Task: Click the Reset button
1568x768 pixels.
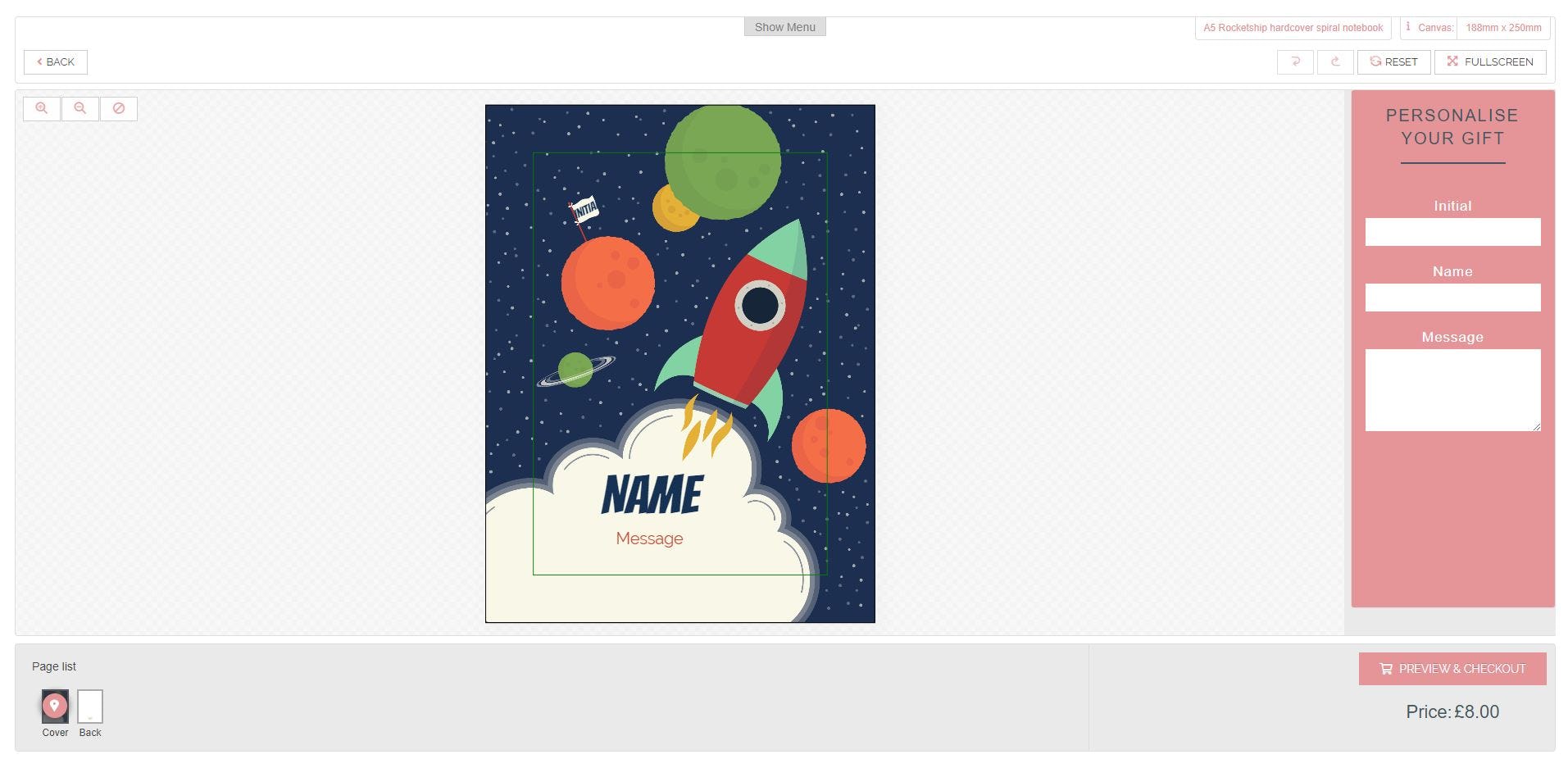Action: (x=1393, y=62)
